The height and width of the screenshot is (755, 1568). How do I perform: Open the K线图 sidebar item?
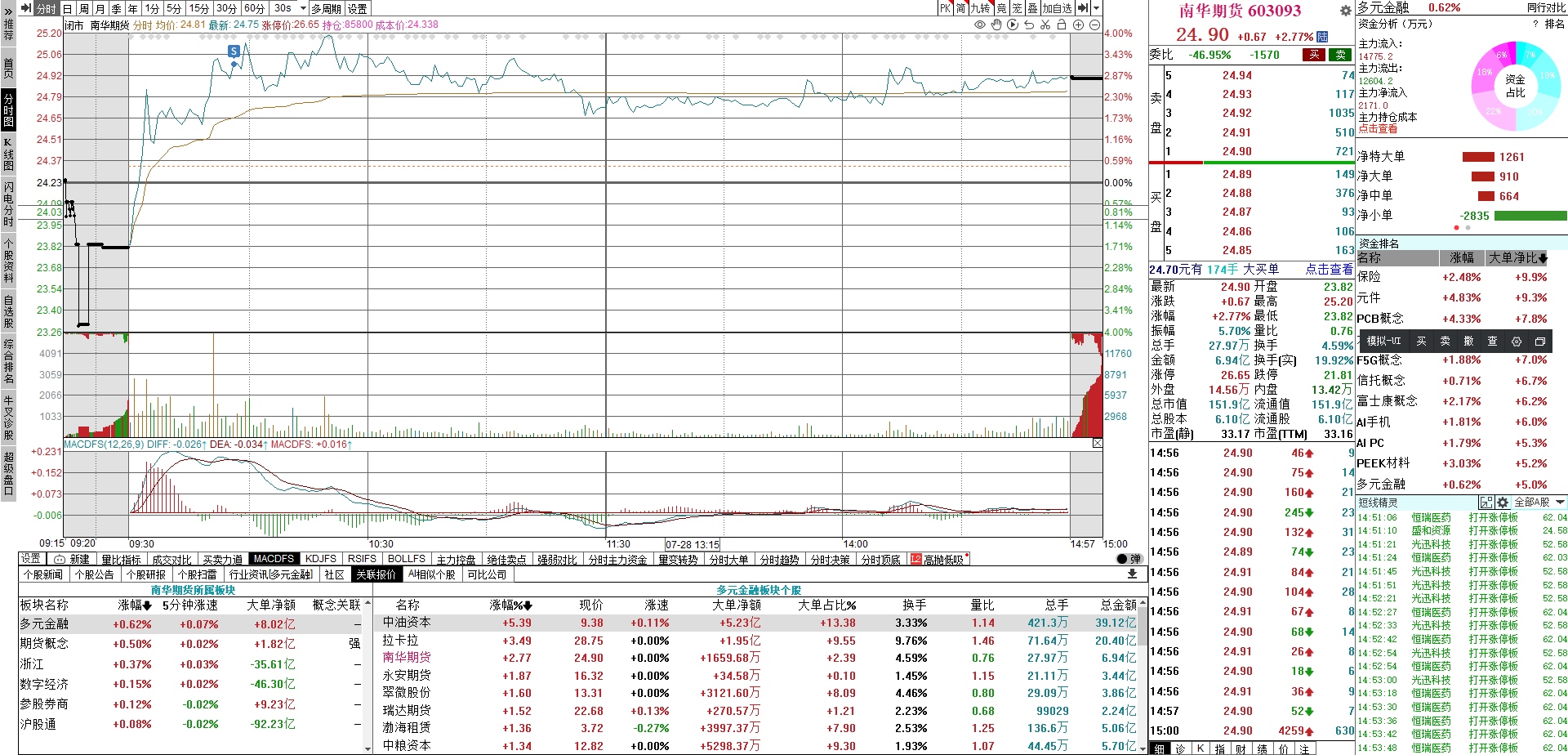pyautogui.click(x=8, y=154)
